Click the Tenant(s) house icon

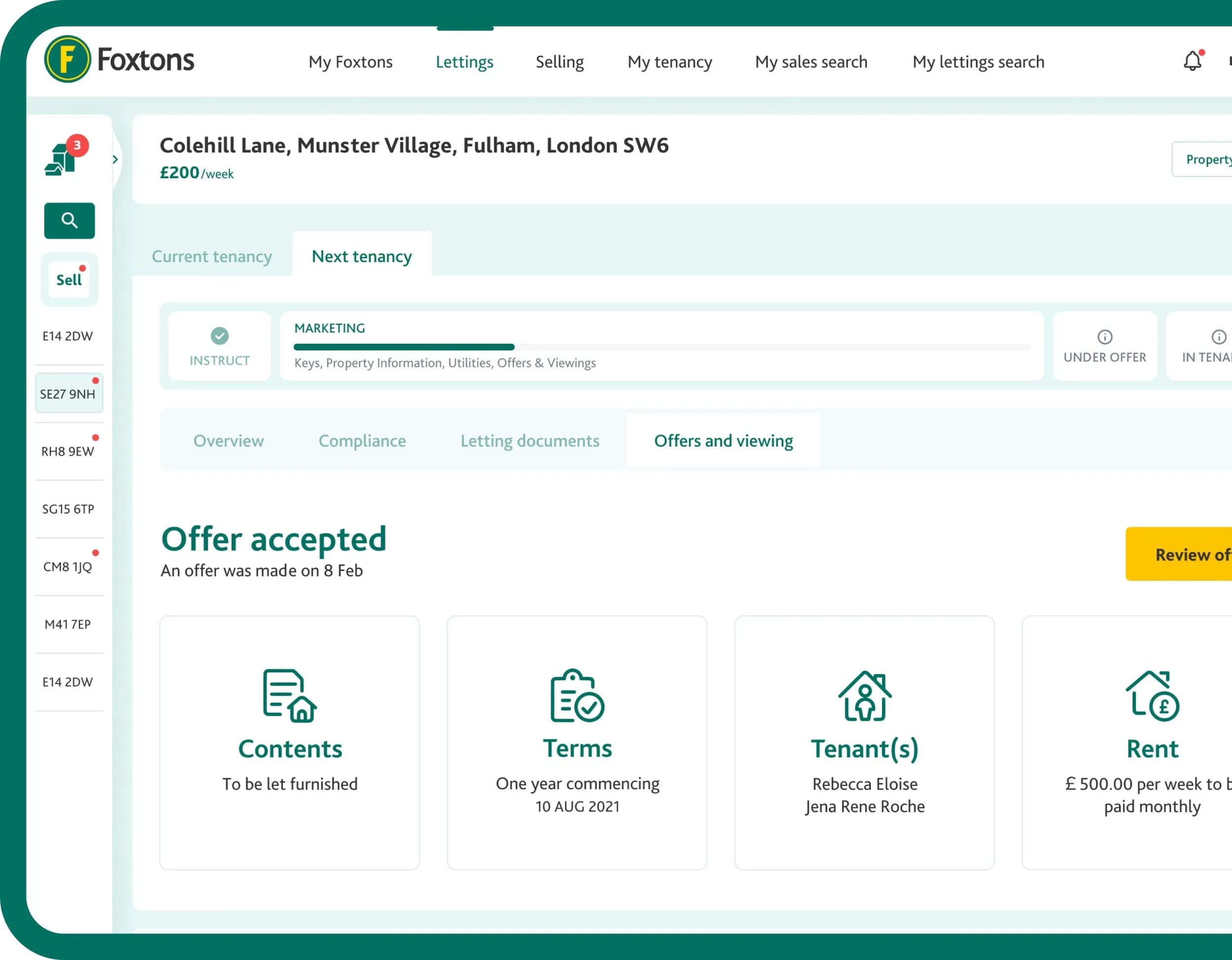[864, 695]
